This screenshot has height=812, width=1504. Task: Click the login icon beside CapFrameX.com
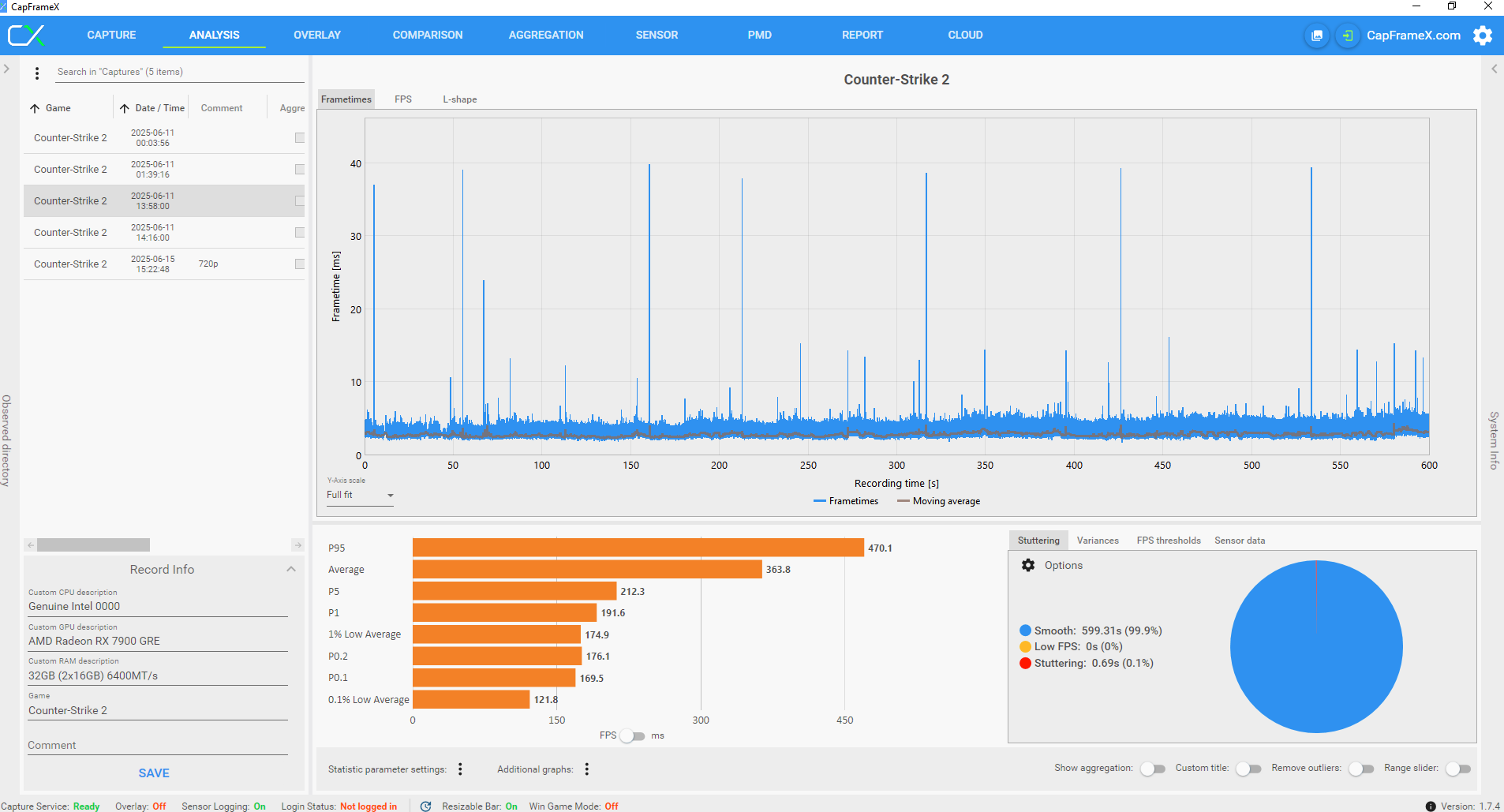point(1347,36)
